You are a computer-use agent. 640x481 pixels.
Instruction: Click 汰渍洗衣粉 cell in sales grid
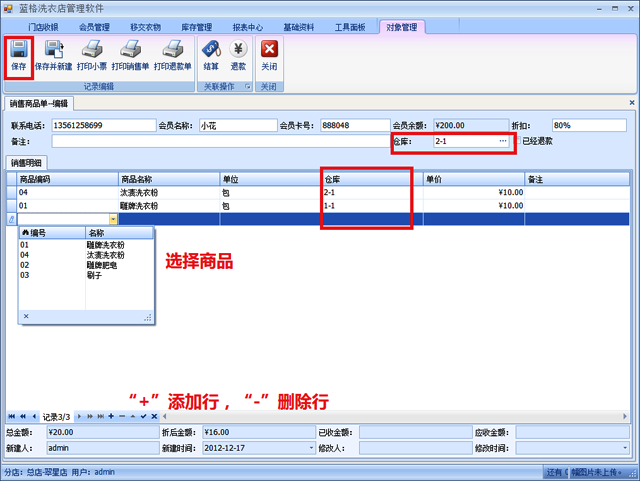pyautogui.click(x=169, y=192)
